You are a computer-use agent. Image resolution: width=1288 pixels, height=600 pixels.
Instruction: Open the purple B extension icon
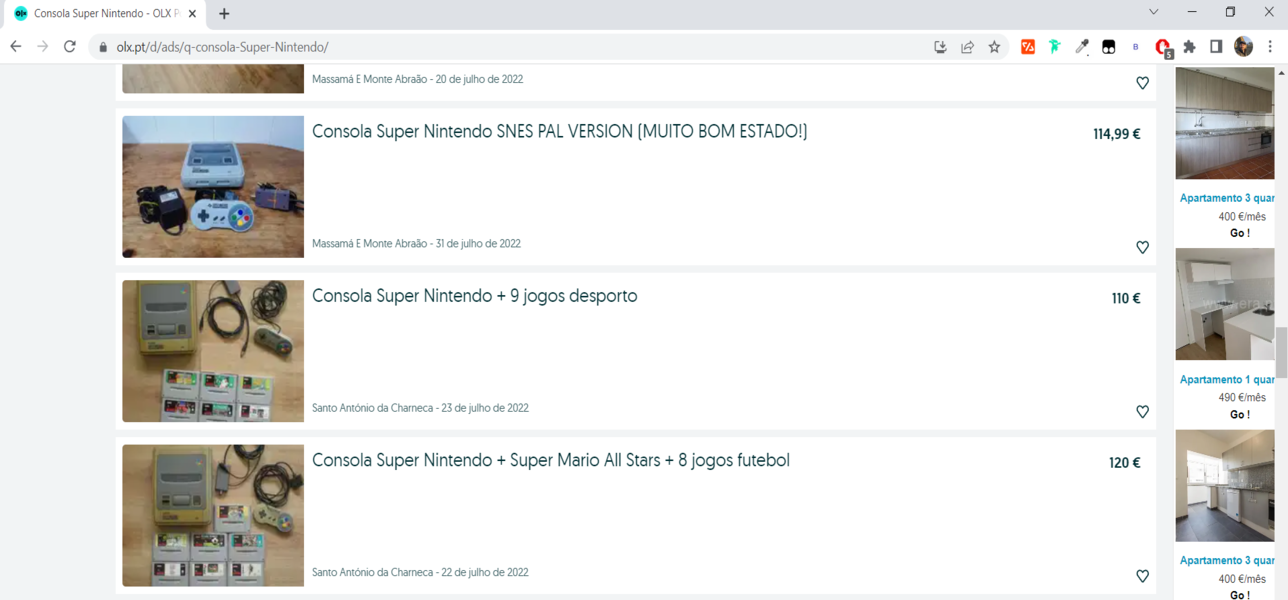point(1136,47)
